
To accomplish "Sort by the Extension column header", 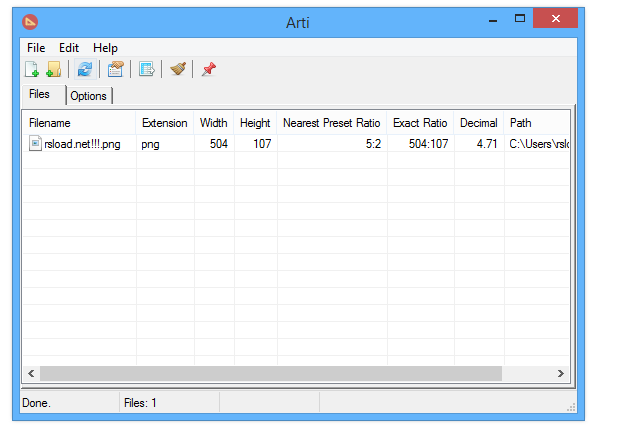I will tap(165, 123).
